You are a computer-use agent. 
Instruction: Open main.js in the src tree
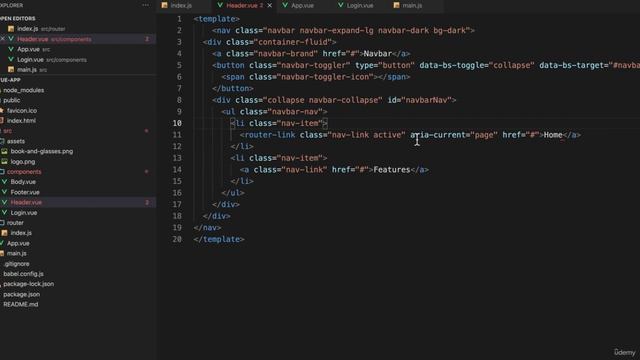[17, 253]
